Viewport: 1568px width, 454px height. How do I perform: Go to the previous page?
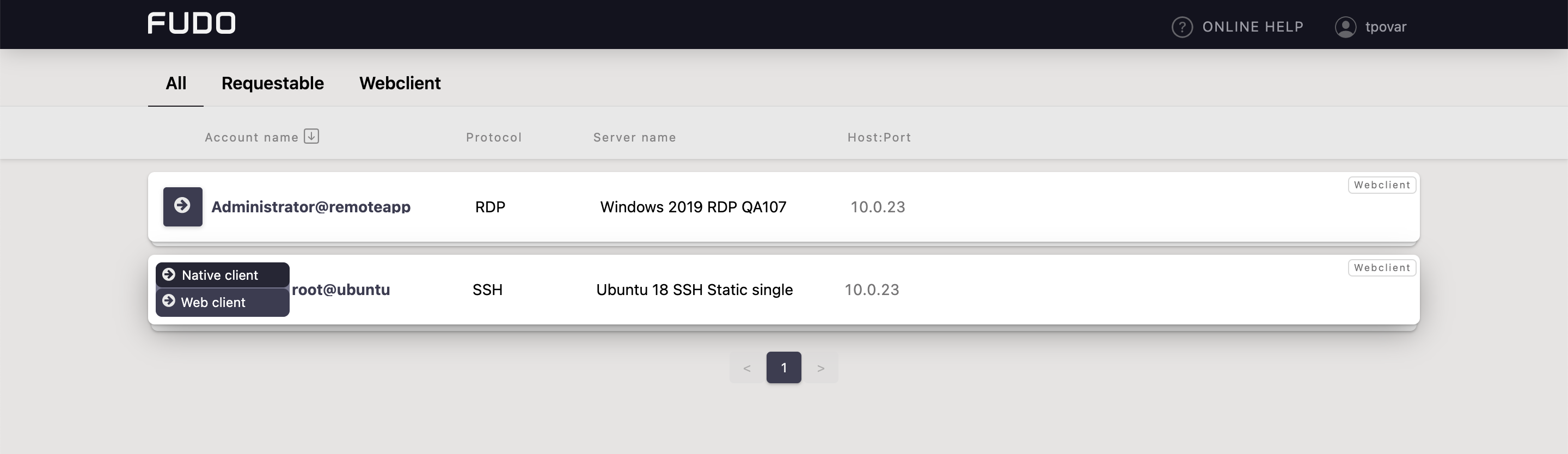pyautogui.click(x=747, y=367)
